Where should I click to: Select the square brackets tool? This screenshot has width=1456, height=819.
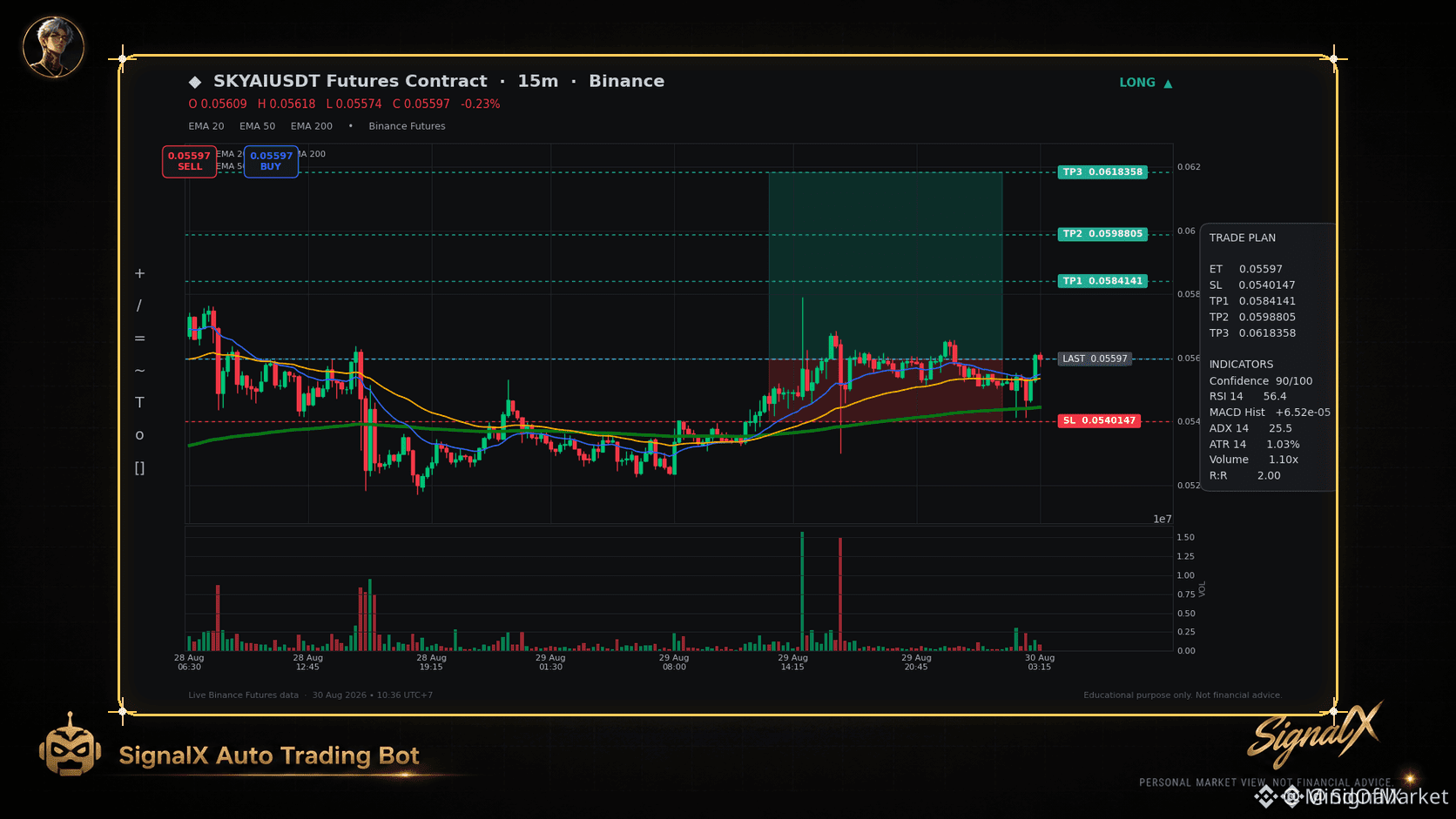tap(139, 468)
